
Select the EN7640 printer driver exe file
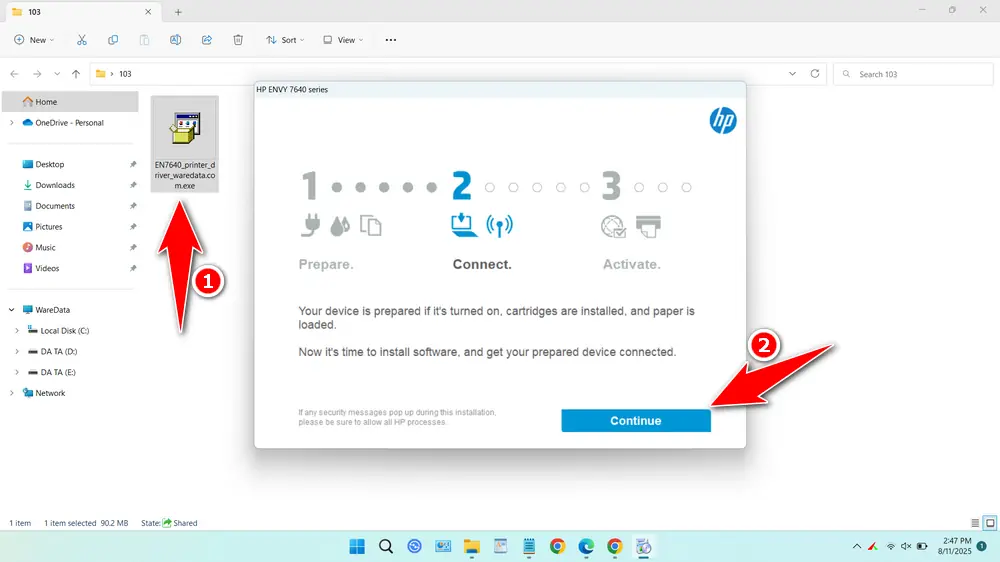(x=185, y=145)
